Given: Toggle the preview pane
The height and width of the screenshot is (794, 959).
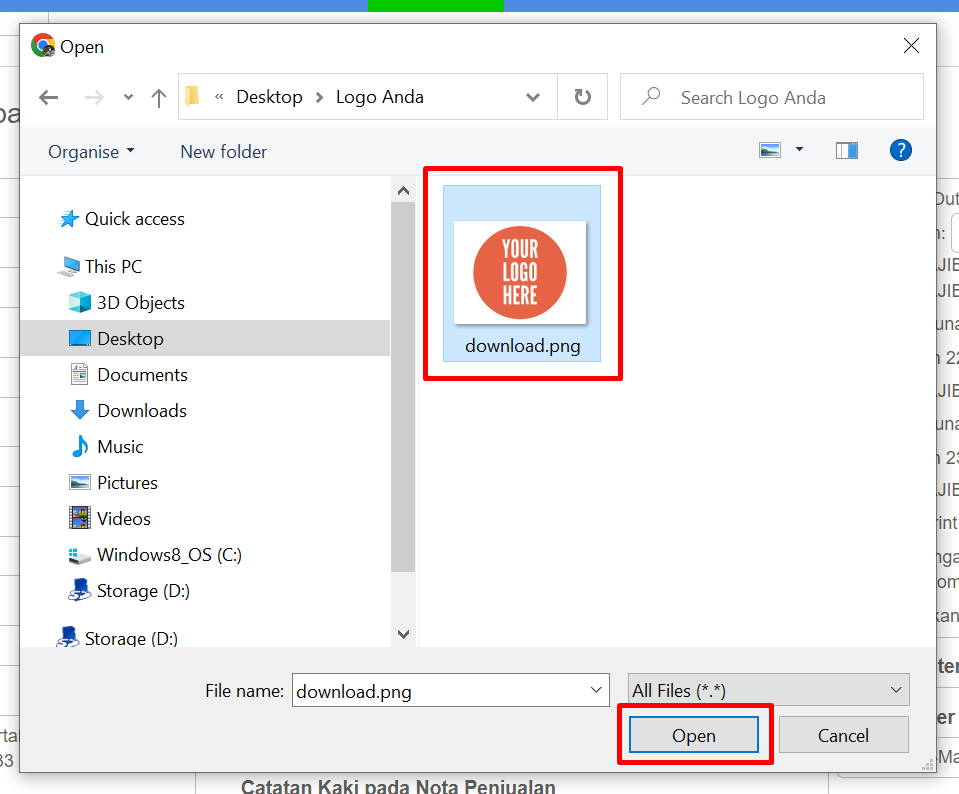Looking at the screenshot, I should click(x=847, y=150).
